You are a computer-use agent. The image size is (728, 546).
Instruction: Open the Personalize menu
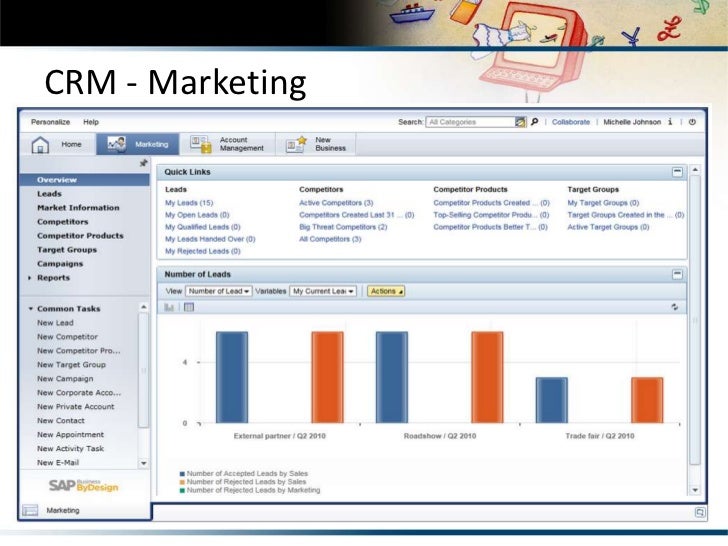pyautogui.click(x=51, y=122)
